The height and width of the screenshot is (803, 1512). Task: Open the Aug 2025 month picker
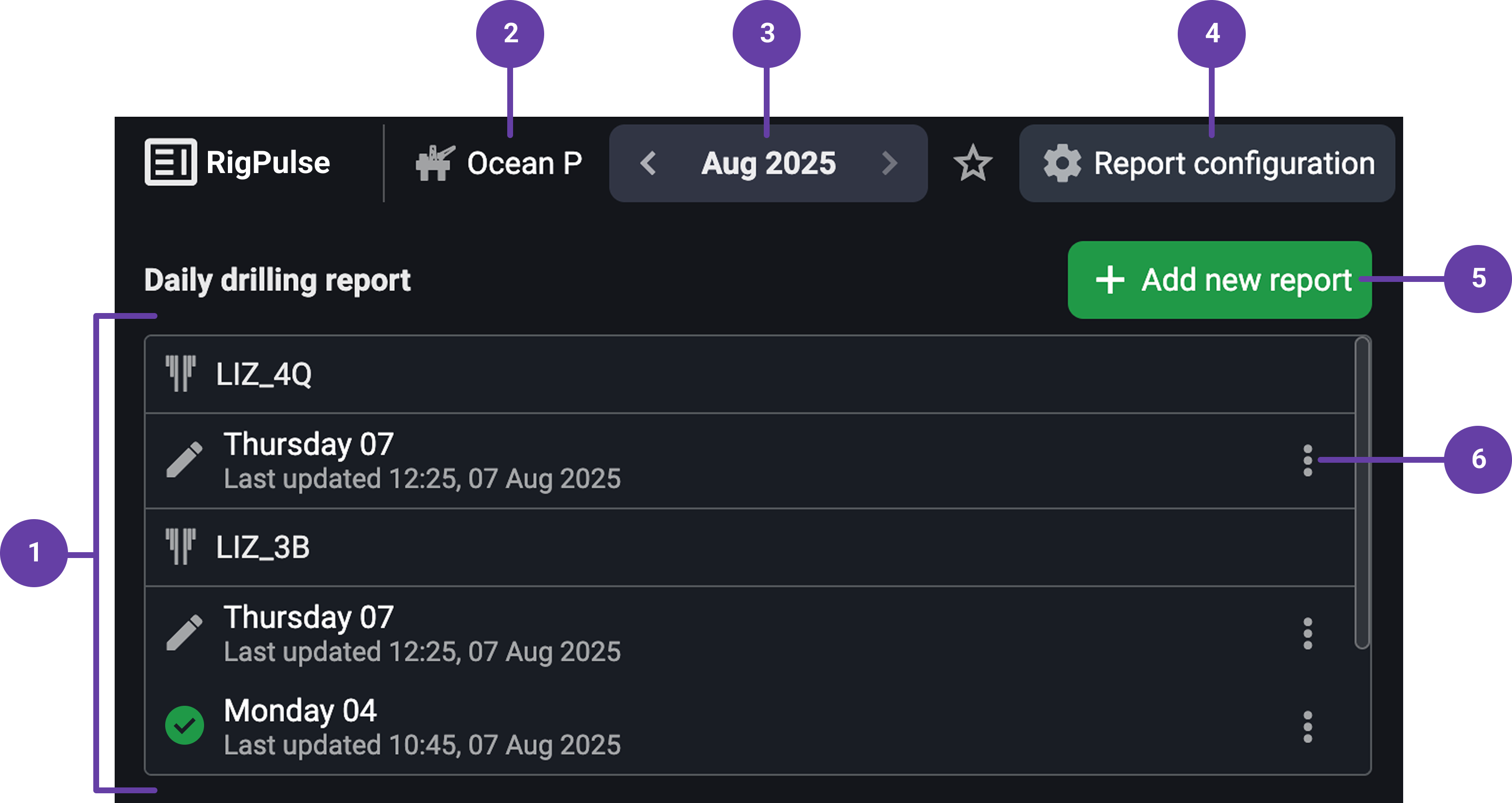[768, 163]
